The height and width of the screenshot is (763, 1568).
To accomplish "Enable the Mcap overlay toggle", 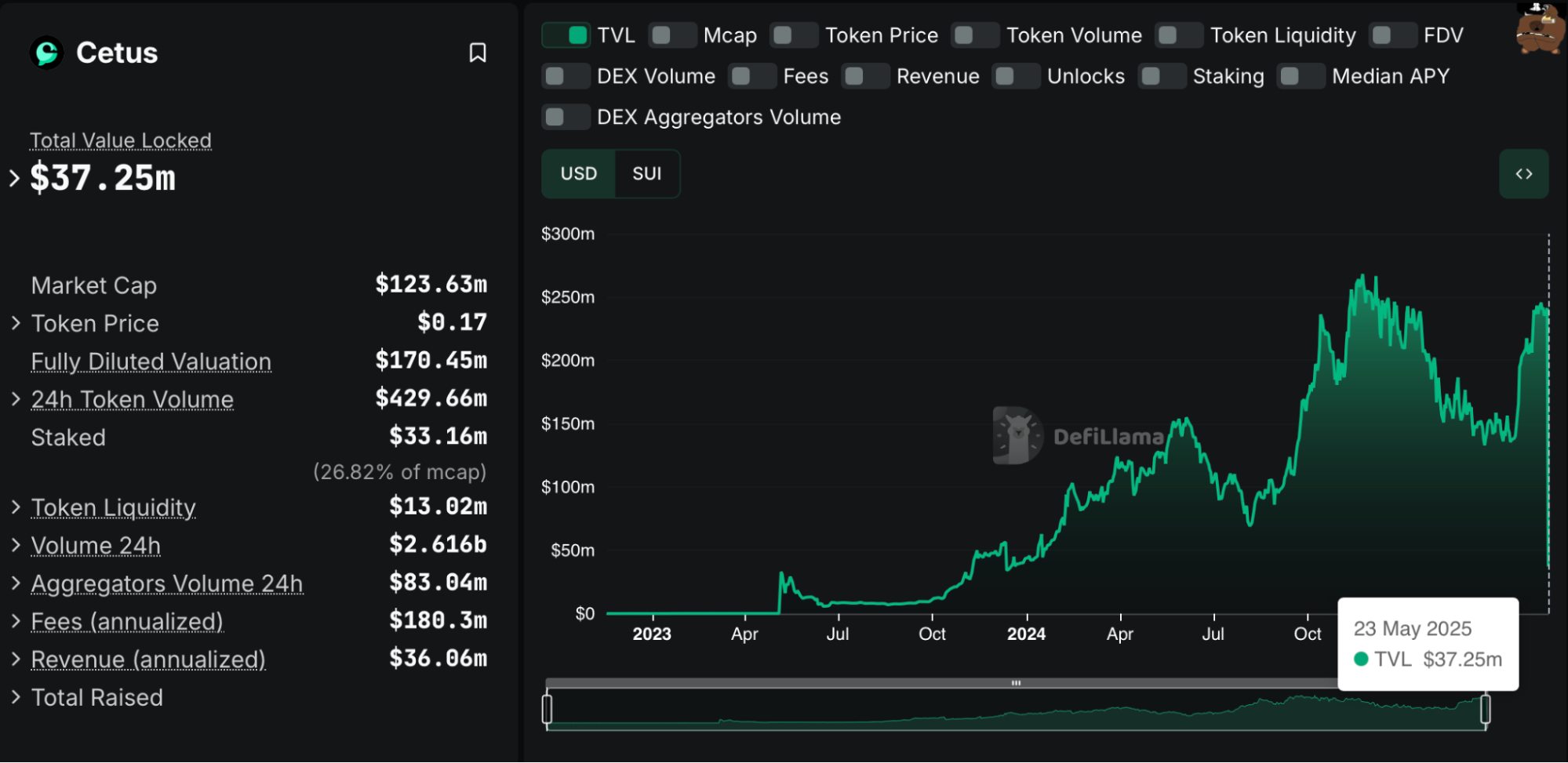I will click(671, 35).
